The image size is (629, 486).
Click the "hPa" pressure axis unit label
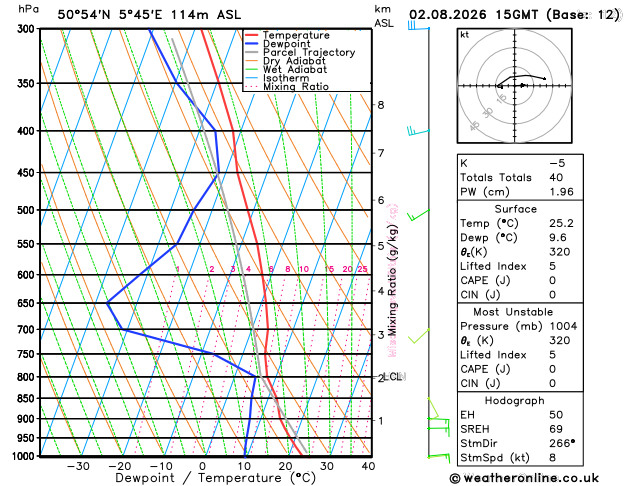[28, 9]
